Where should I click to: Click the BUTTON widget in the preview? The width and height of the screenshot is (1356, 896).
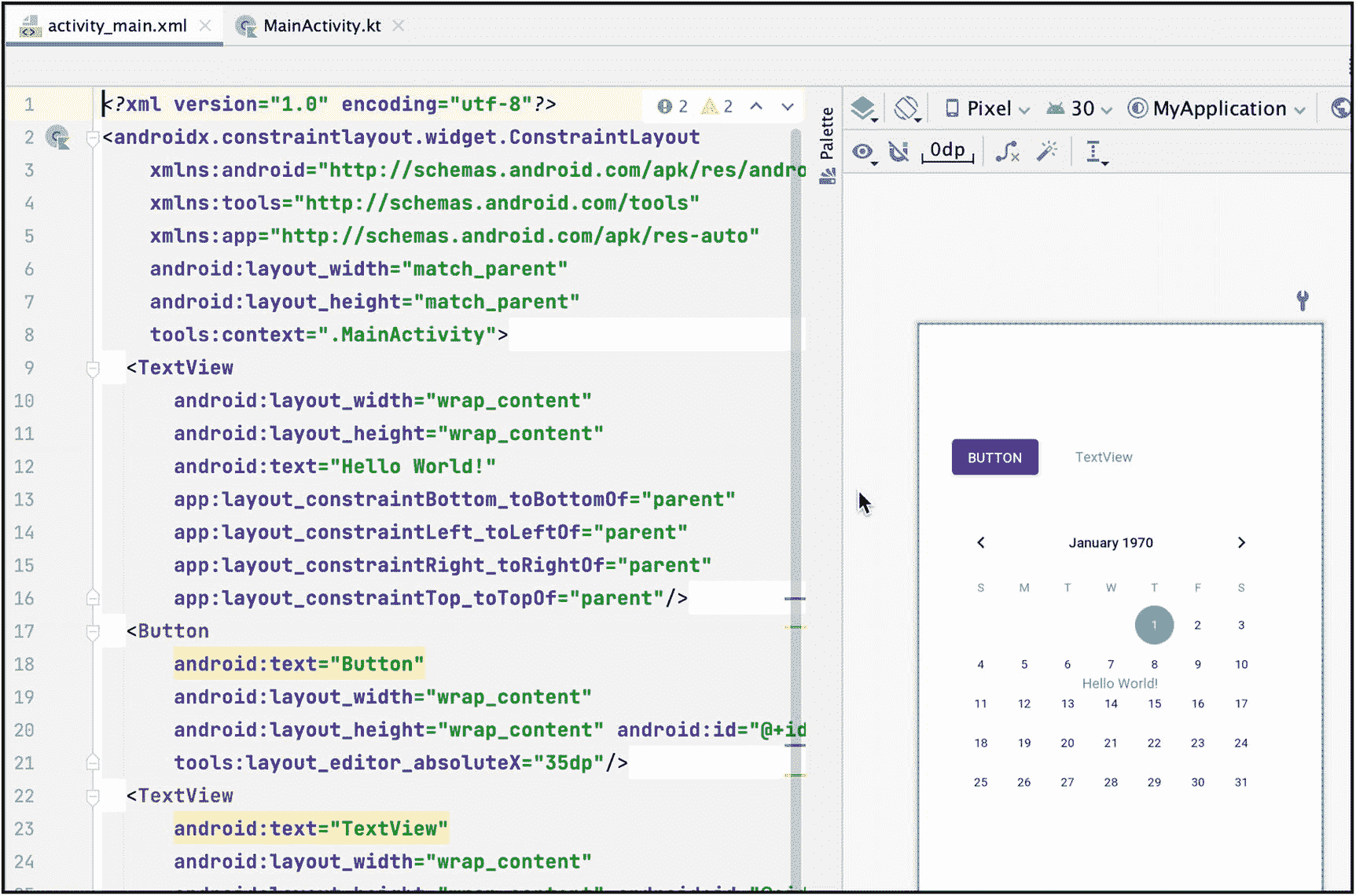(x=994, y=457)
